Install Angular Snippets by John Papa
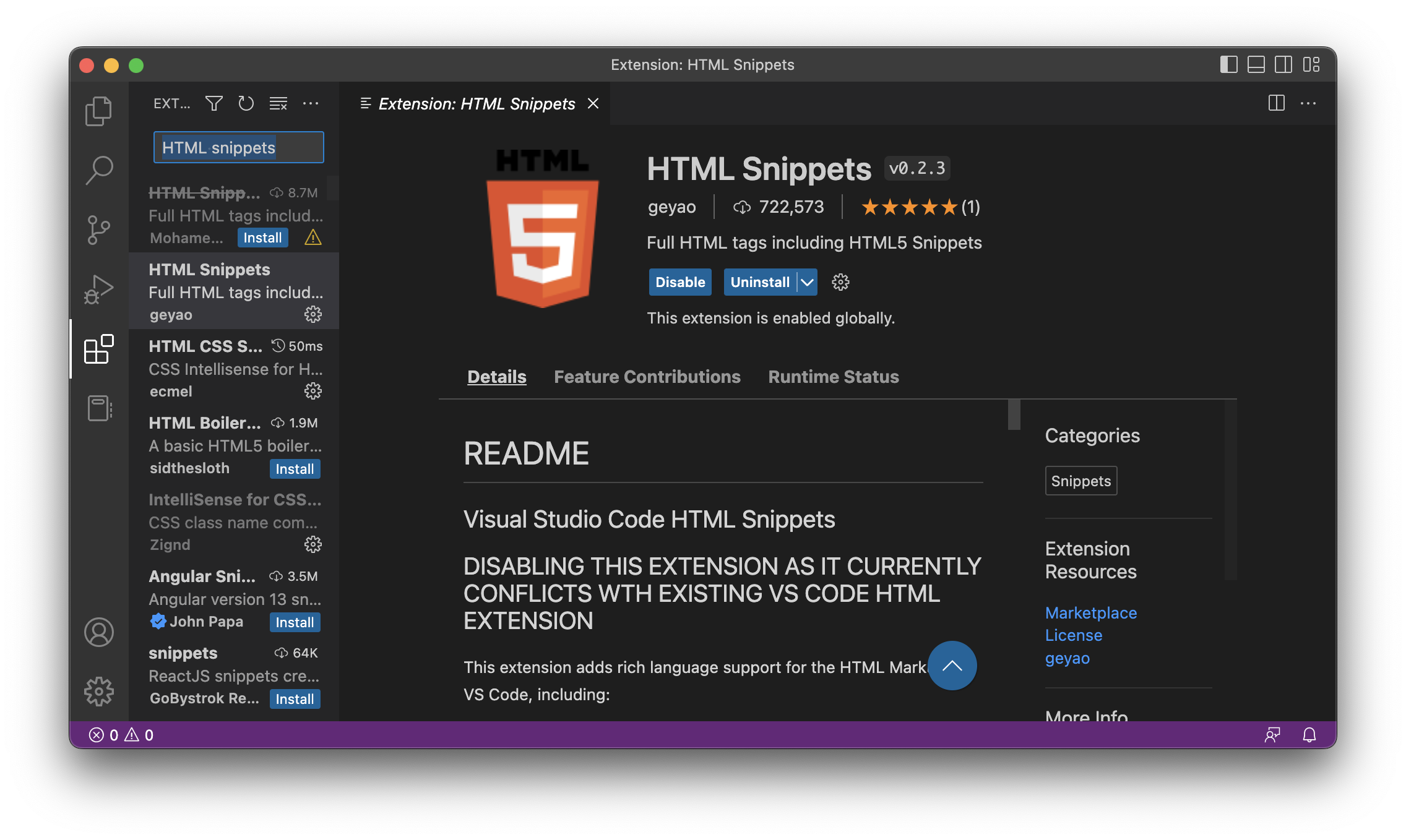The height and width of the screenshot is (840, 1406). tap(295, 622)
